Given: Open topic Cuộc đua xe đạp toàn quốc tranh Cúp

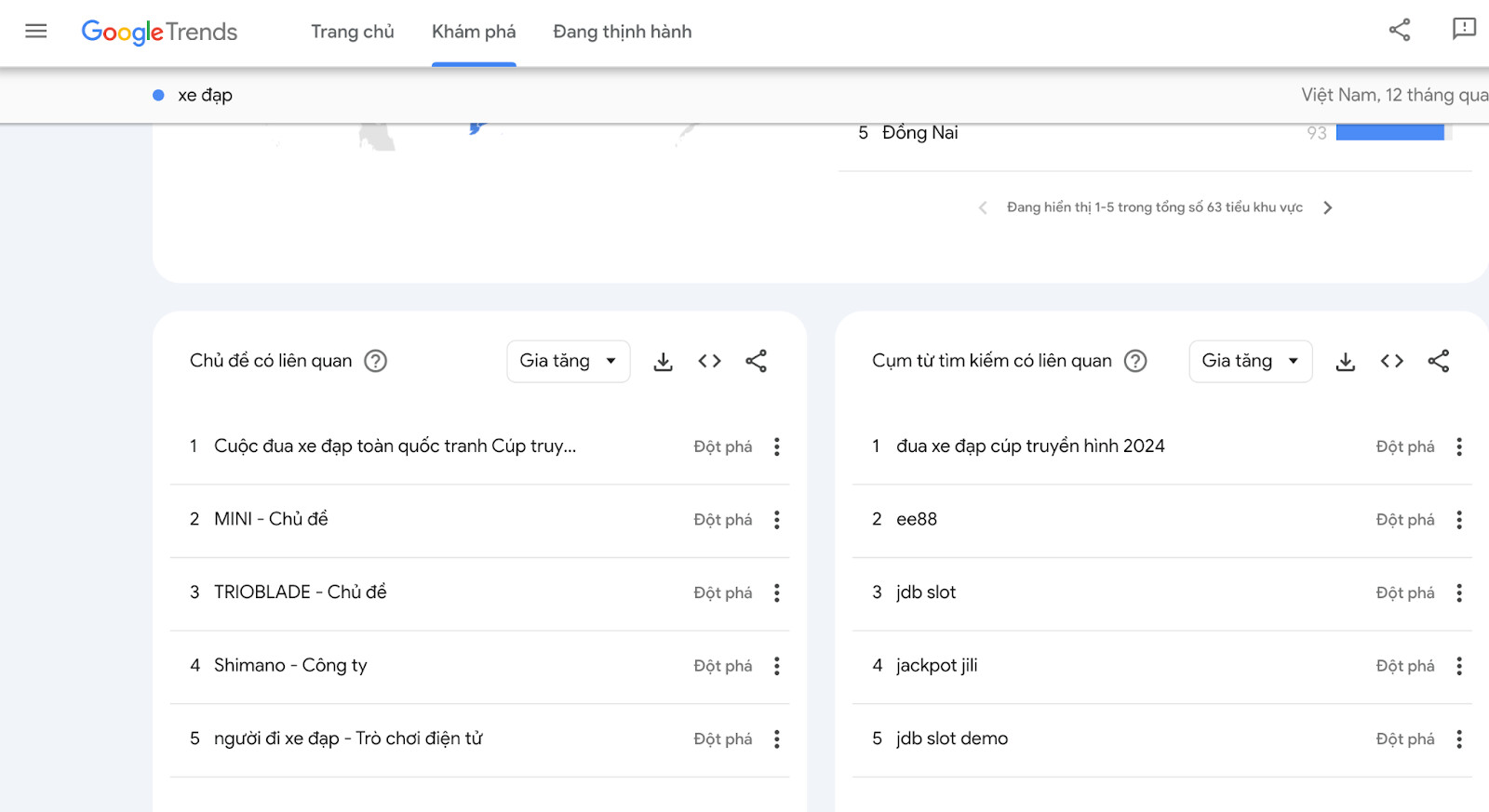Looking at the screenshot, I should click(396, 446).
